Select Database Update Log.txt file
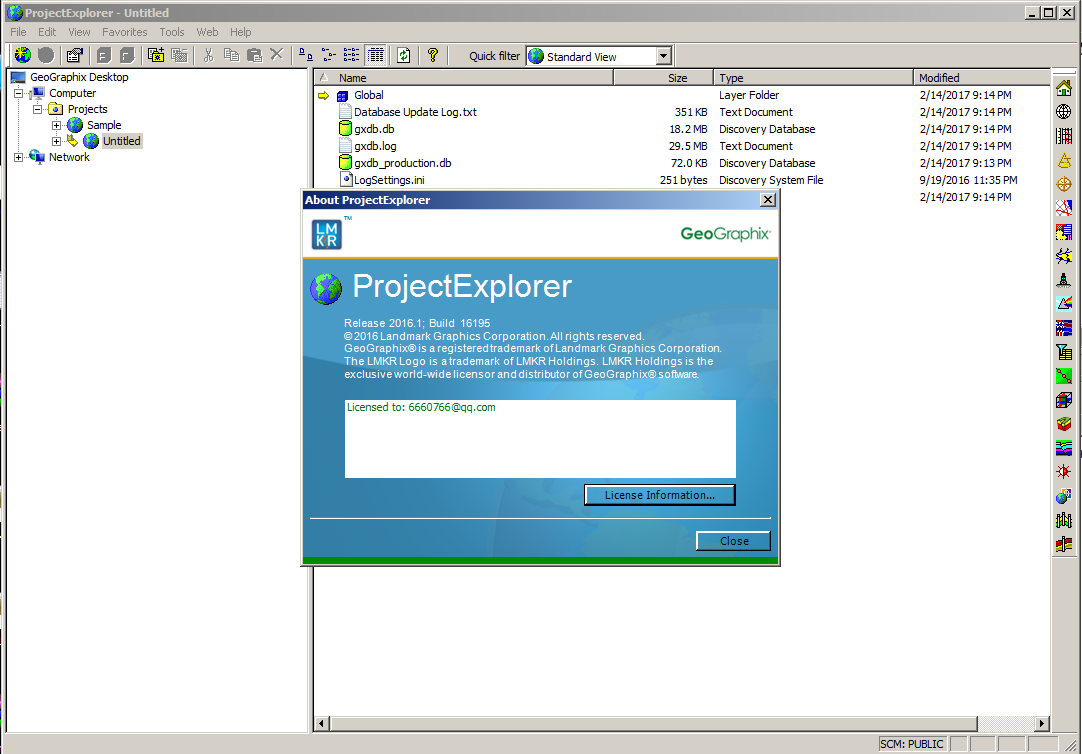The width and height of the screenshot is (1082, 754). click(415, 112)
